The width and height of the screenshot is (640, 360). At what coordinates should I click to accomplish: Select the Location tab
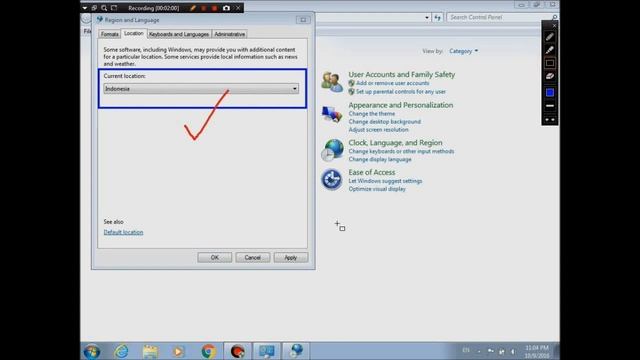tap(133, 33)
